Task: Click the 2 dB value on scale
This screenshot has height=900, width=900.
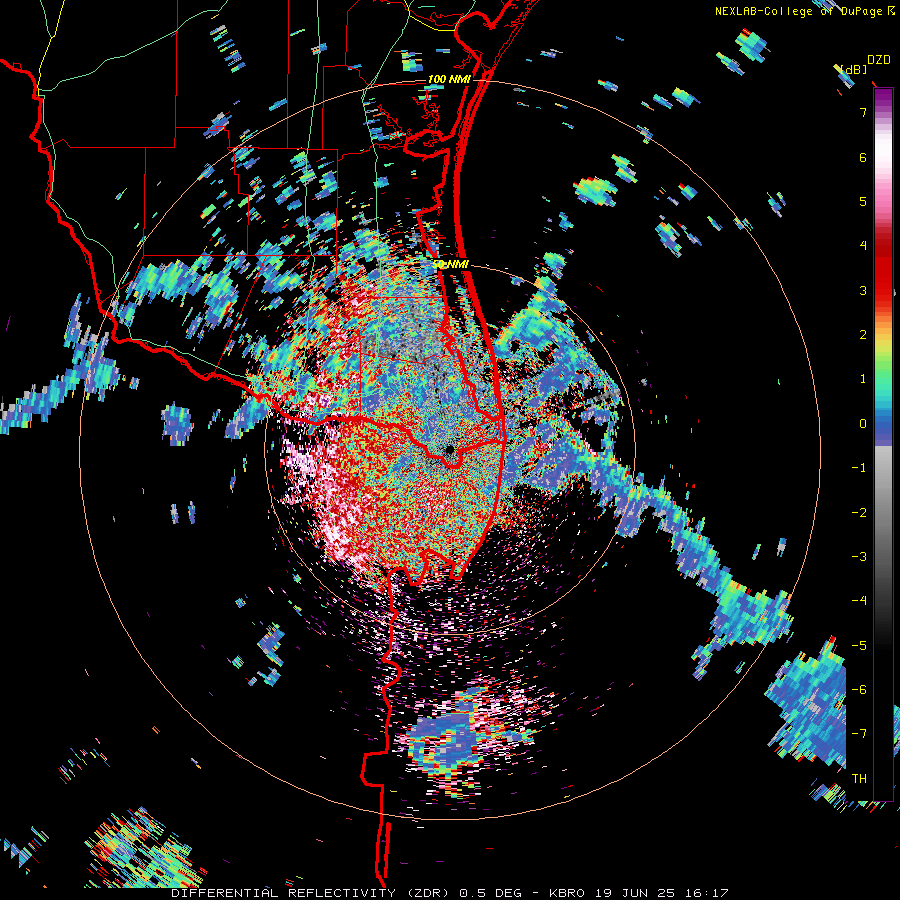Action: click(863, 335)
